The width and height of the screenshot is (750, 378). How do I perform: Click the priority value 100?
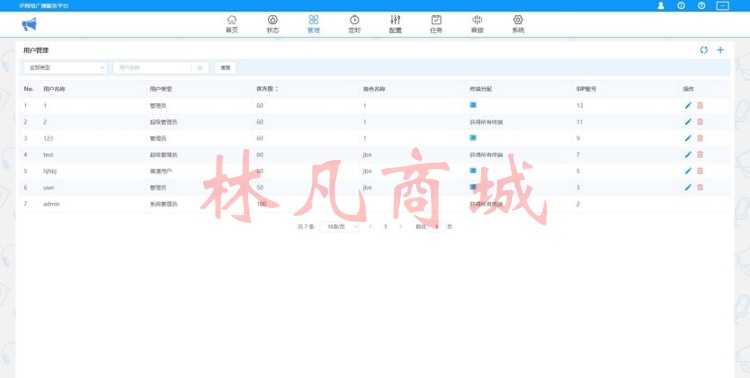(x=261, y=204)
